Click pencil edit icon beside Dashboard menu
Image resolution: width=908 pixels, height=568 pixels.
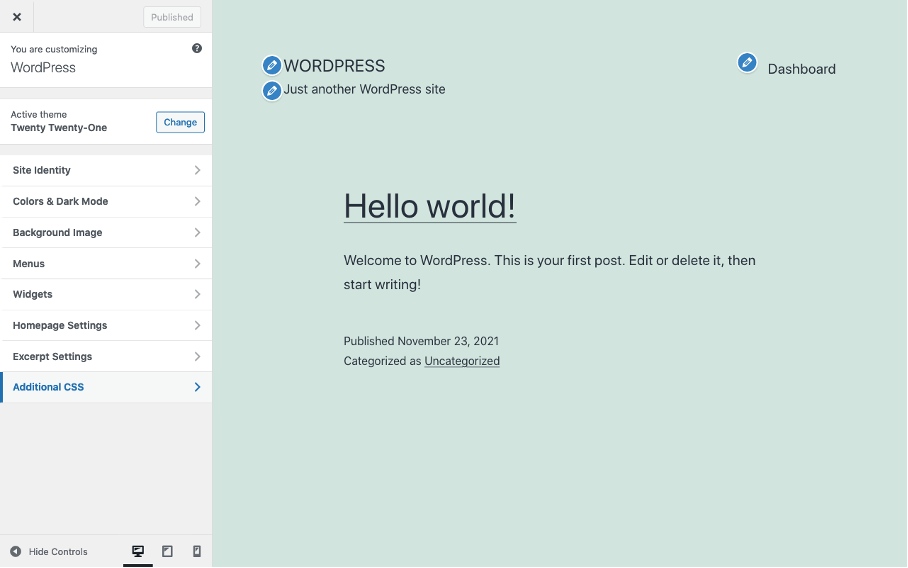(x=747, y=63)
